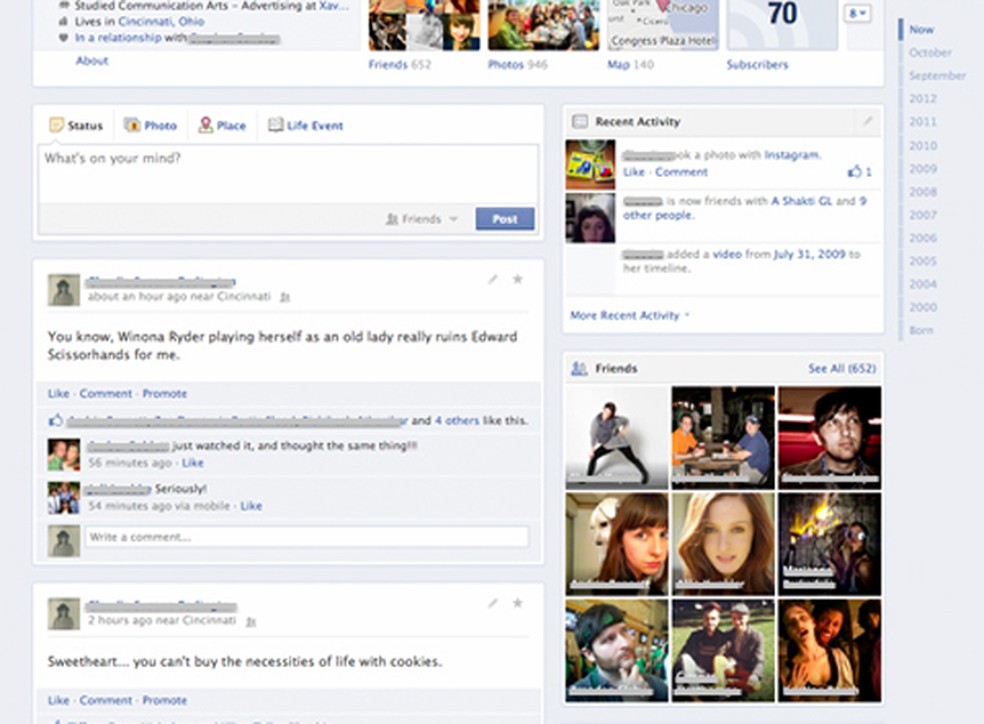The image size is (984, 724).
Task: Open See All (652) friends list
Action: [841, 368]
